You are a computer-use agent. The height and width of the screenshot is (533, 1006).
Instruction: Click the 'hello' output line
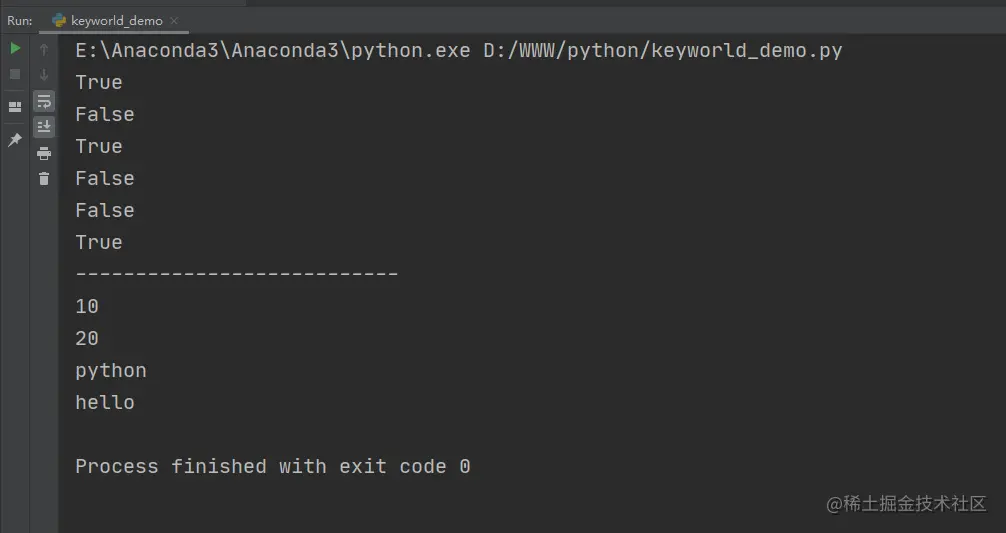[x=105, y=402]
